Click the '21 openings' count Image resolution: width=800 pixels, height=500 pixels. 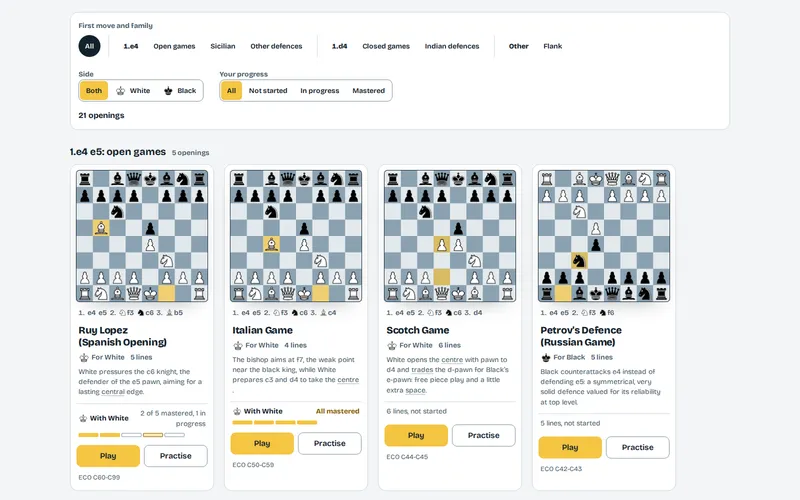(x=101, y=115)
